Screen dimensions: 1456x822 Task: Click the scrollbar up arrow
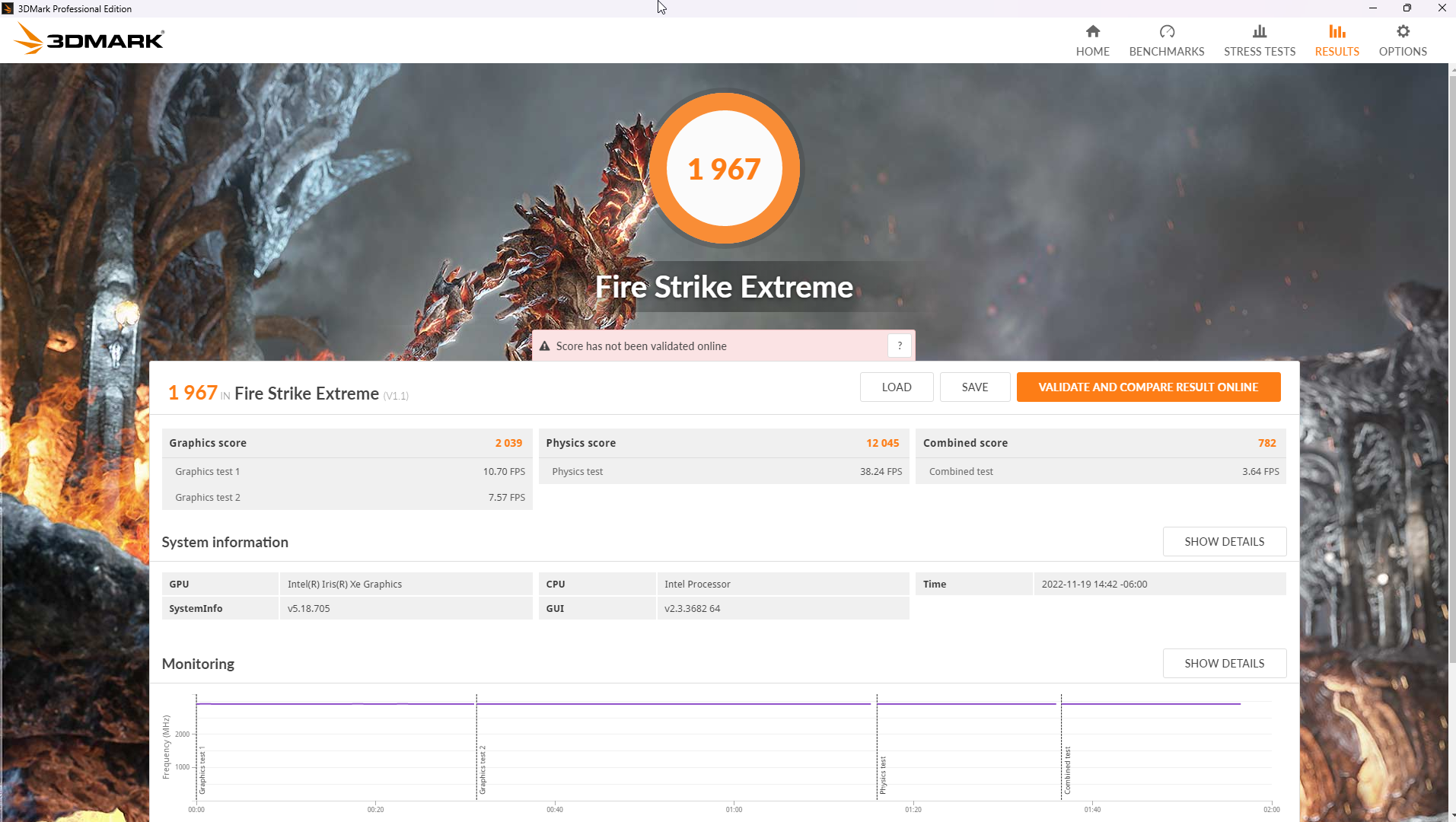pos(1452,68)
